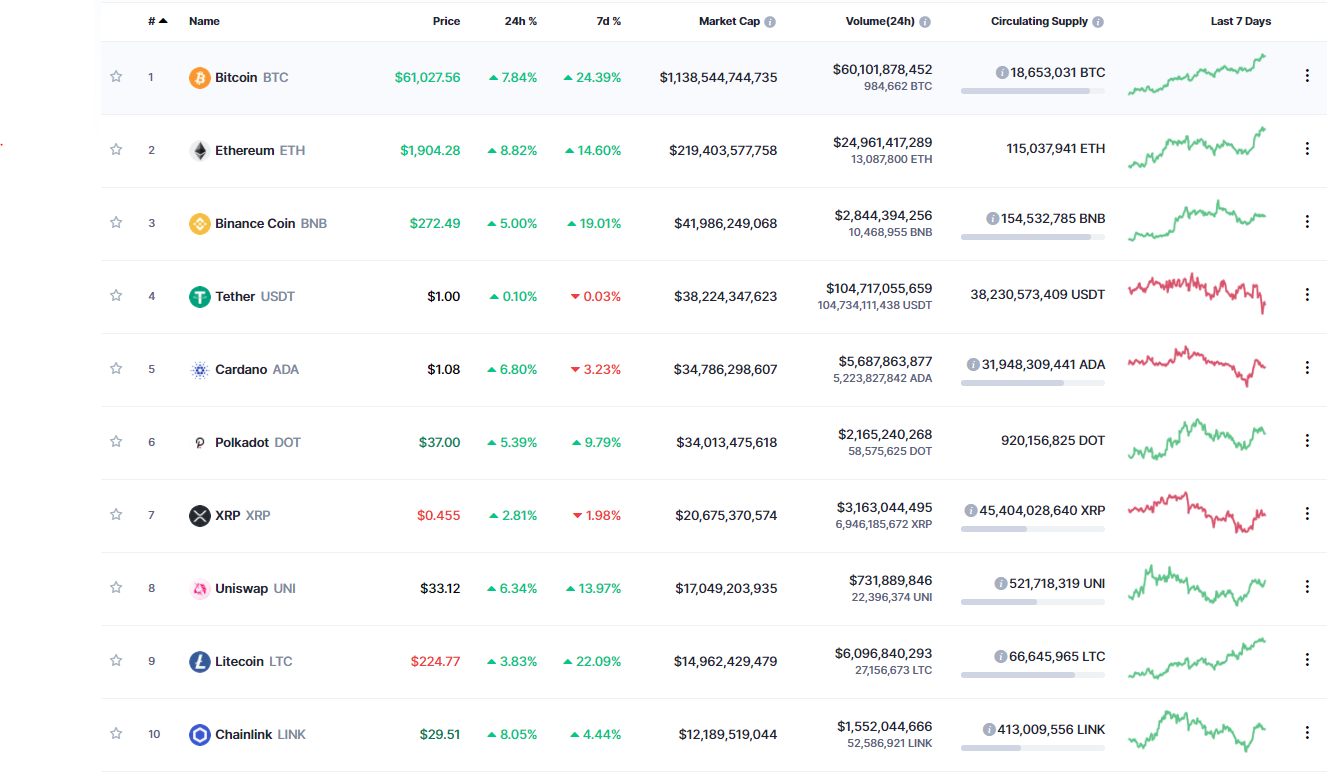Click the Binance Coin logo icon
This screenshot has width=1327, height=775.
click(200, 223)
